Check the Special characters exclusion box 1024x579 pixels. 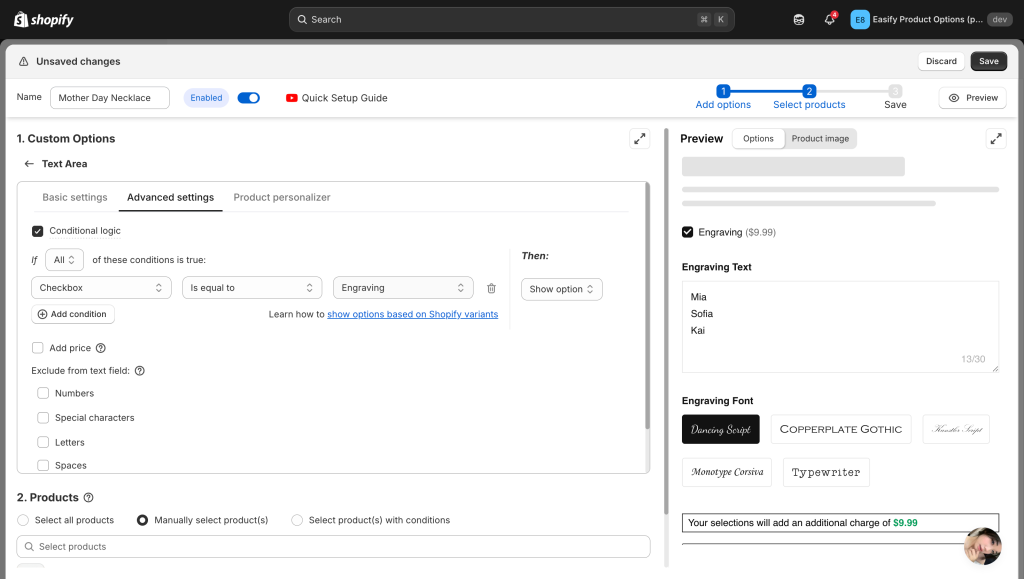[x=43, y=418]
